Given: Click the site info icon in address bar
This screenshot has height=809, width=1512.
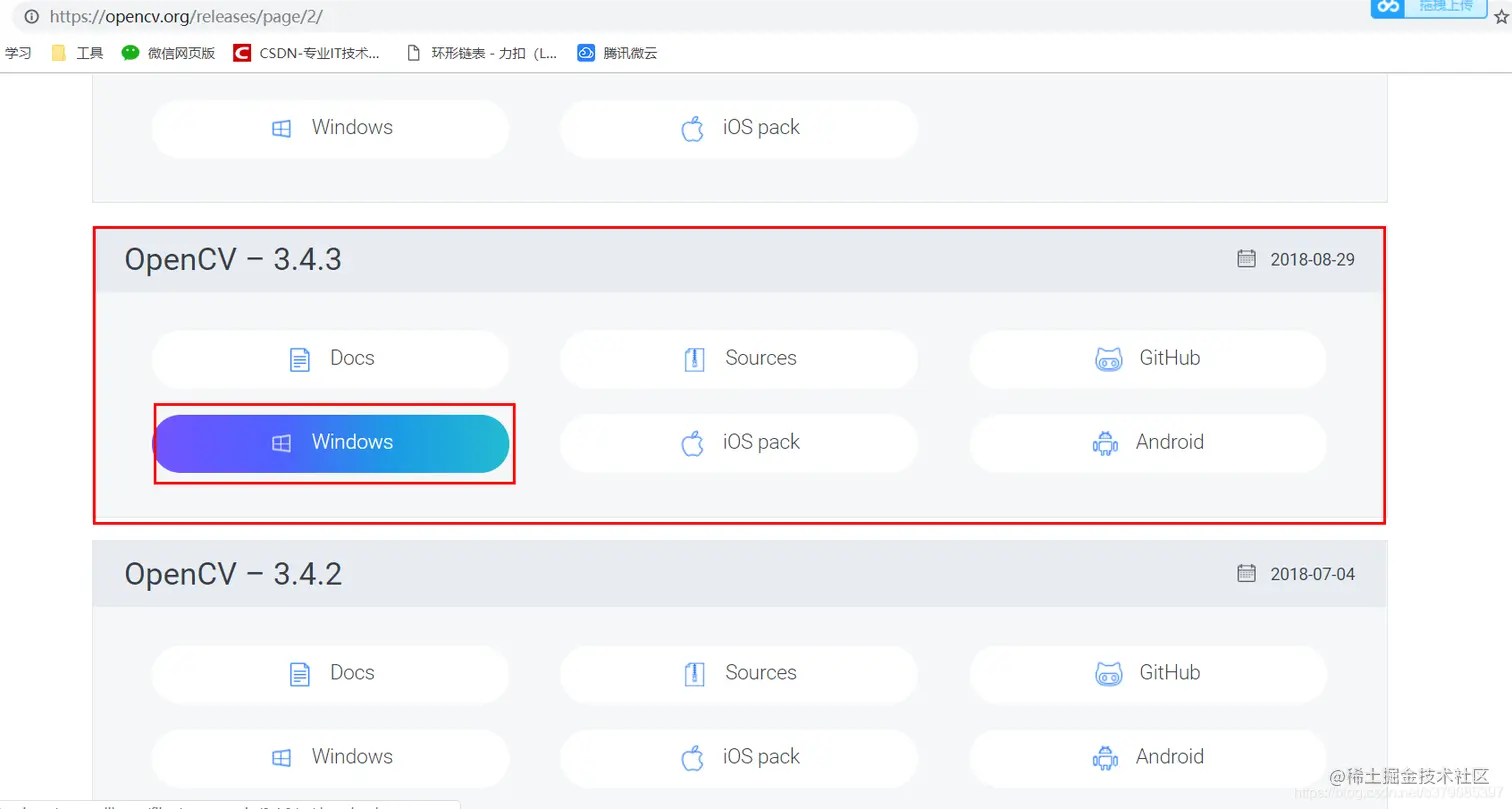Looking at the screenshot, I should 32,17.
